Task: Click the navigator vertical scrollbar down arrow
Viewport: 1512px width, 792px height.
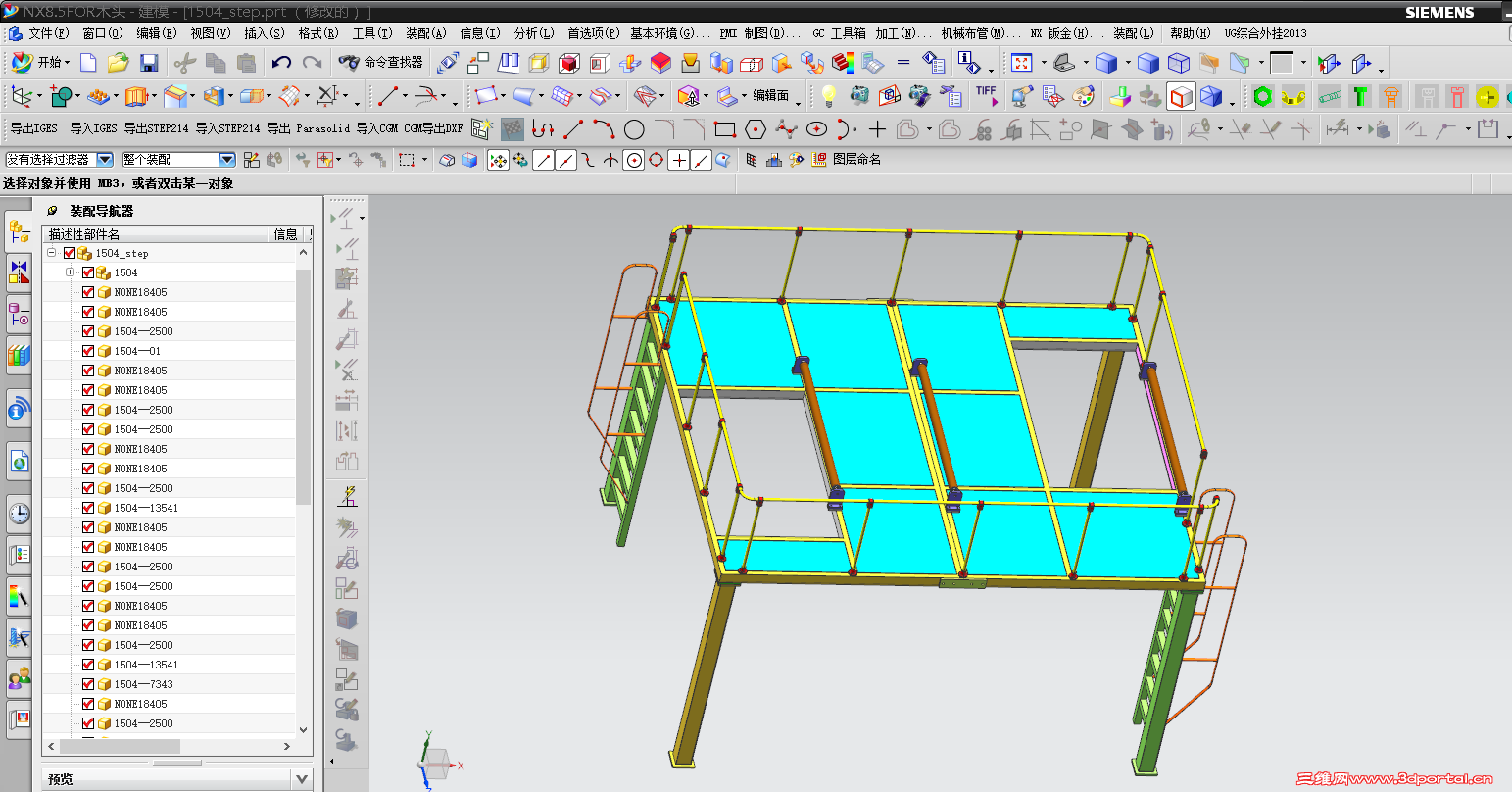Action: pyautogui.click(x=303, y=729)
